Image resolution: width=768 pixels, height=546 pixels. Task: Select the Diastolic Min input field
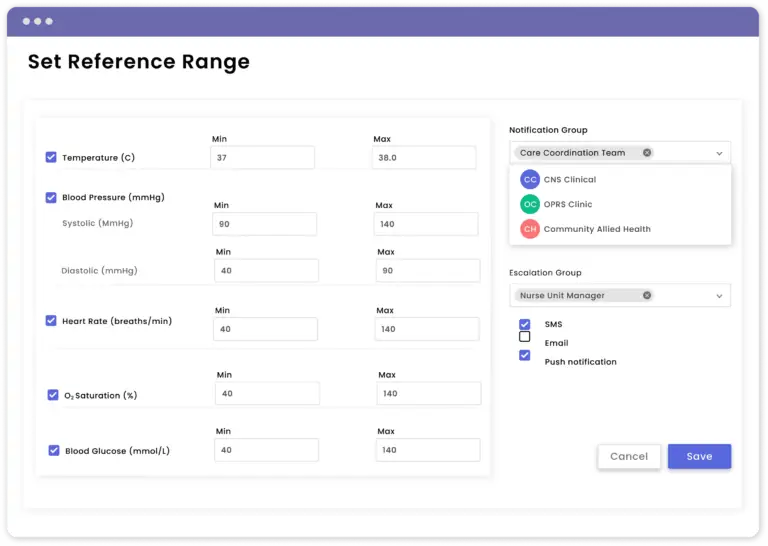coord(266,270)
